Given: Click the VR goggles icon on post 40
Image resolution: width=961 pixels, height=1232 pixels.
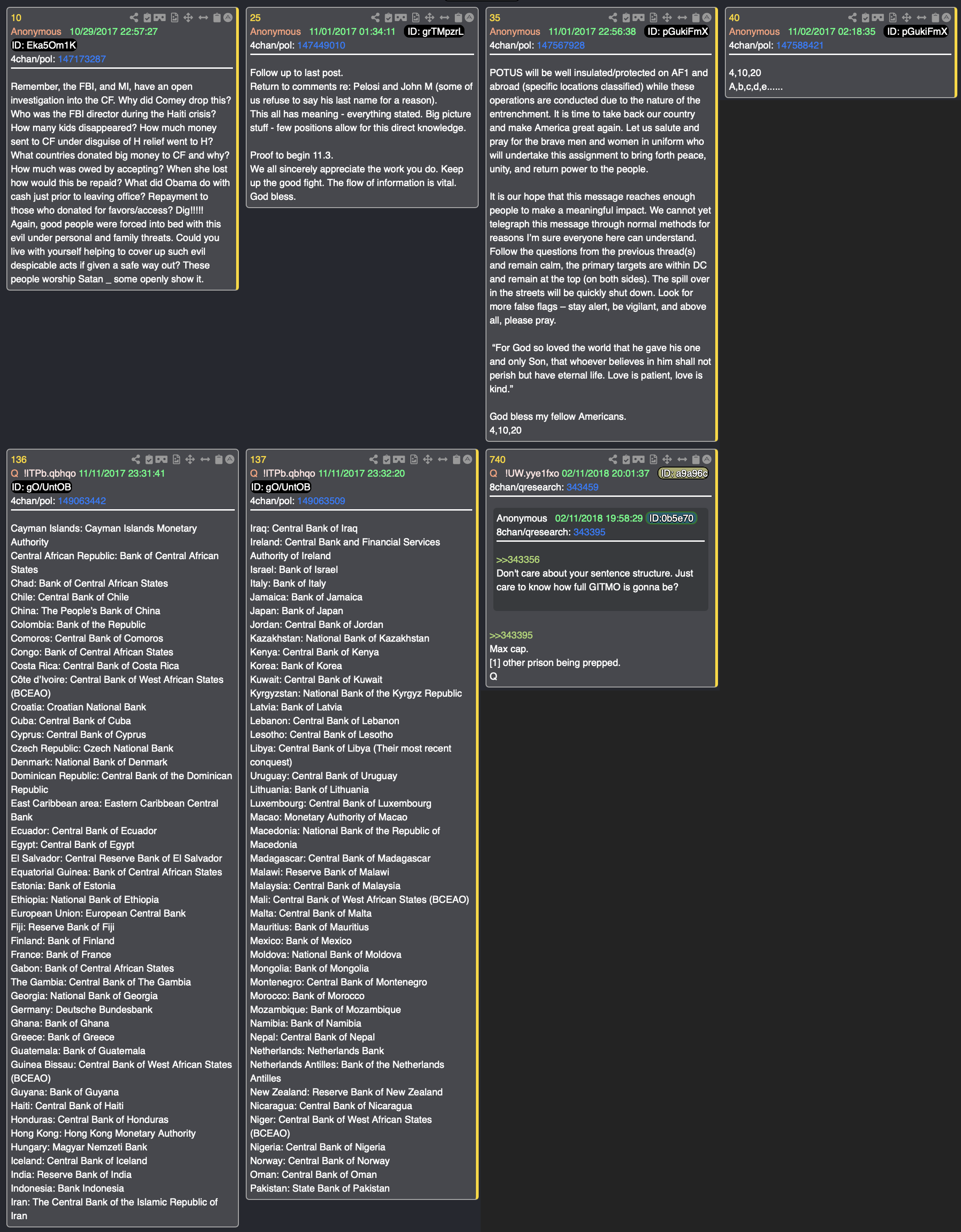Looking at the screenshot, I should [878, 17].
